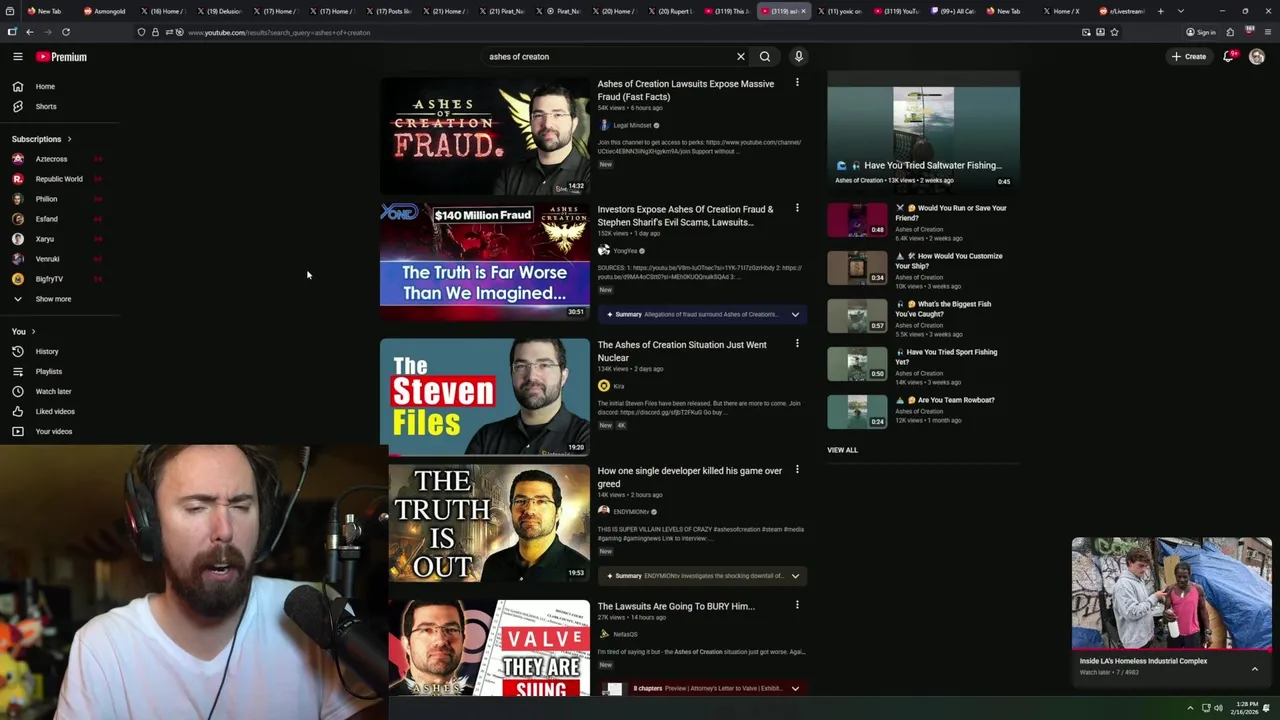1280x720 pixels.
Task: Open What's the Biggest Fish You've Caught short
Action: coord(857,316)
